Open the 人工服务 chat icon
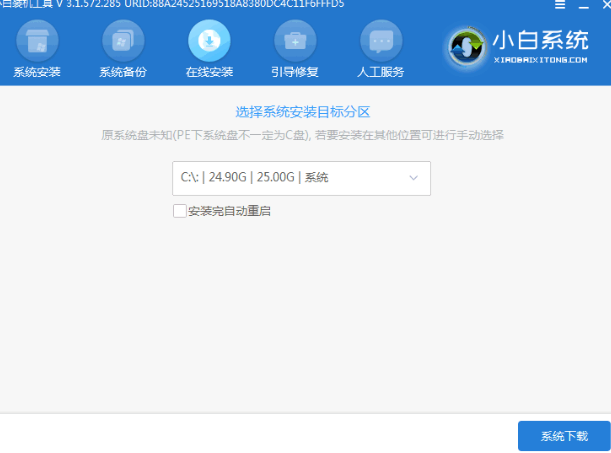611x453 pixels. [x=381, y=41]
